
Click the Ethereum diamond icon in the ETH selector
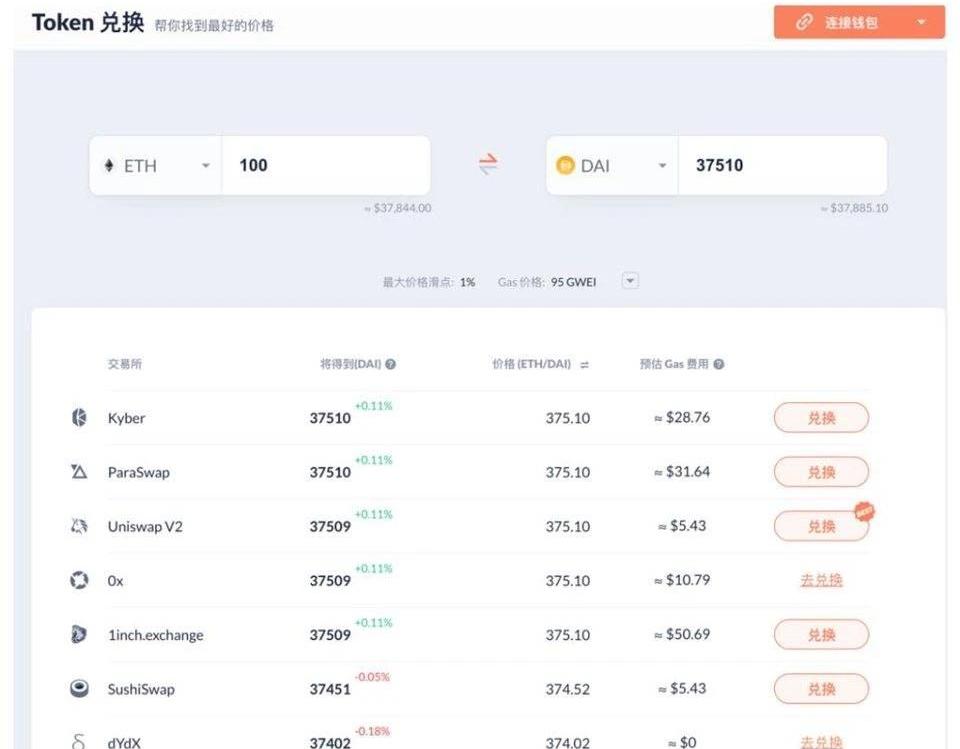coord(109,165)
